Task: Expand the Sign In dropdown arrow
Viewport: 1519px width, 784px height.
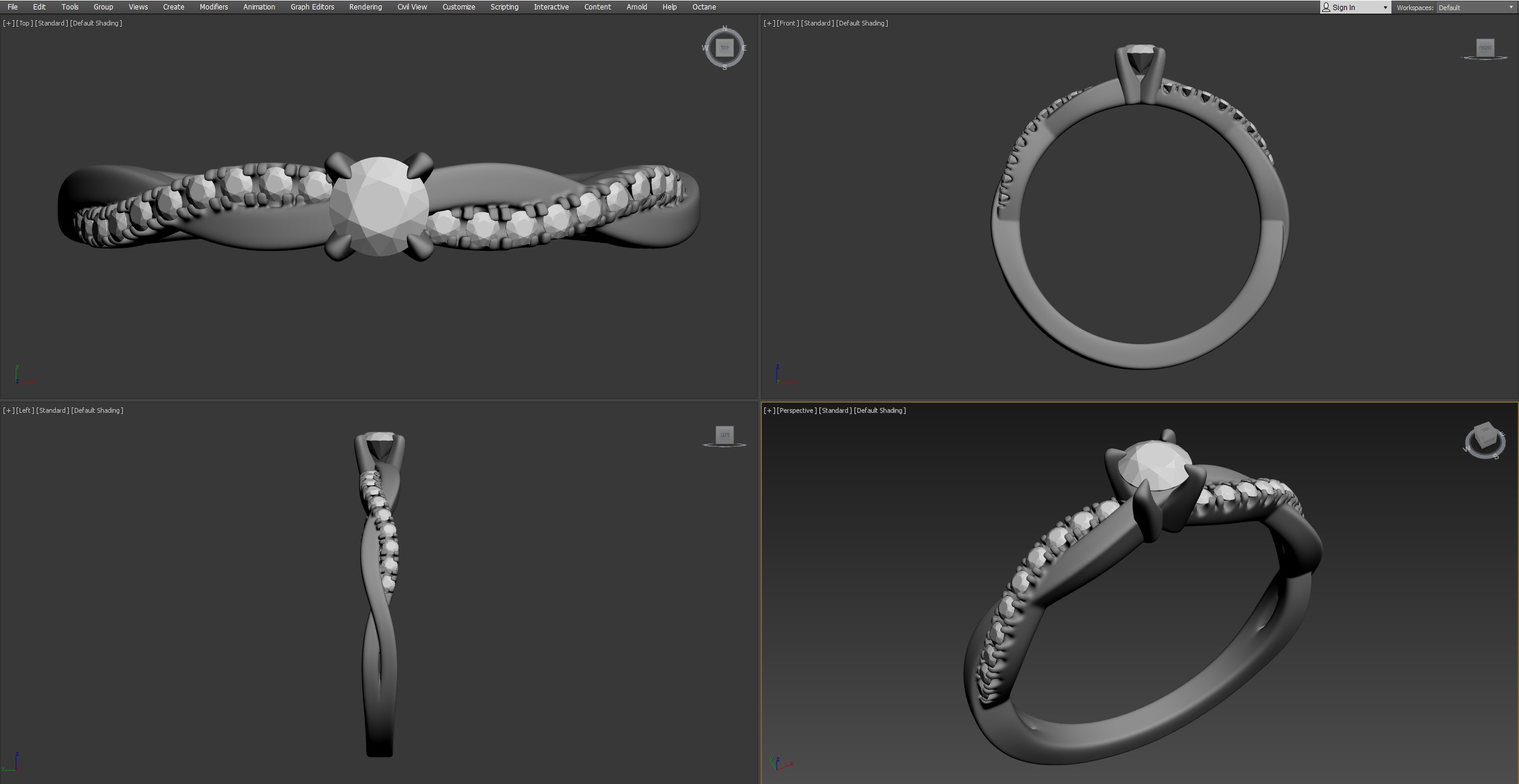Action: [x=1385, y=8]
